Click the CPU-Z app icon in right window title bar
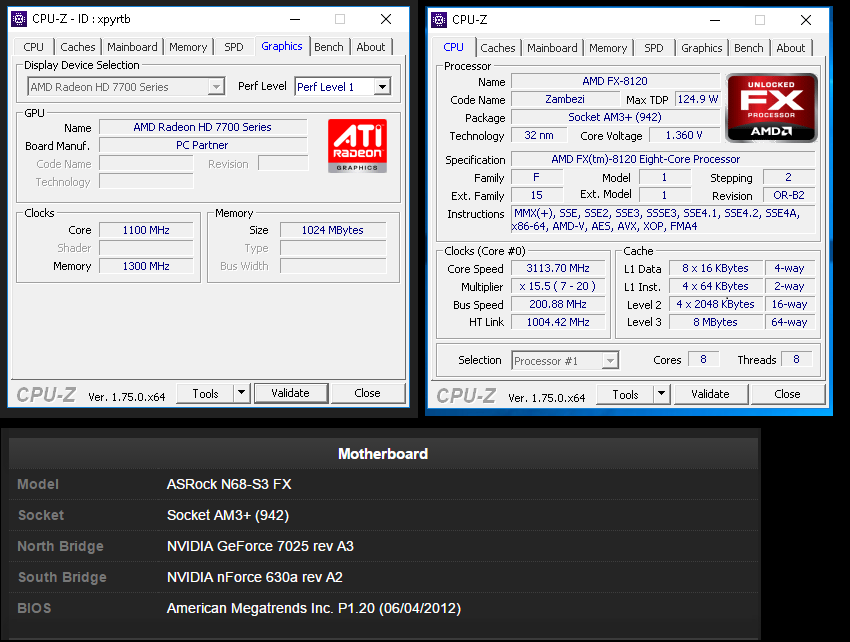This screenshot has width=850, height=642. coord(439,20)
